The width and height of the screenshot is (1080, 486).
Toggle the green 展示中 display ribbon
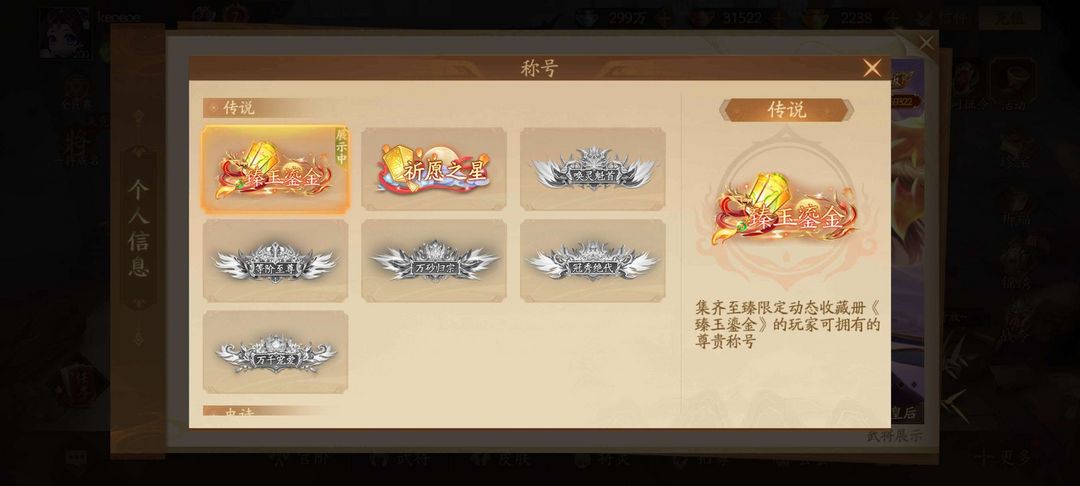tap(341, 147)
